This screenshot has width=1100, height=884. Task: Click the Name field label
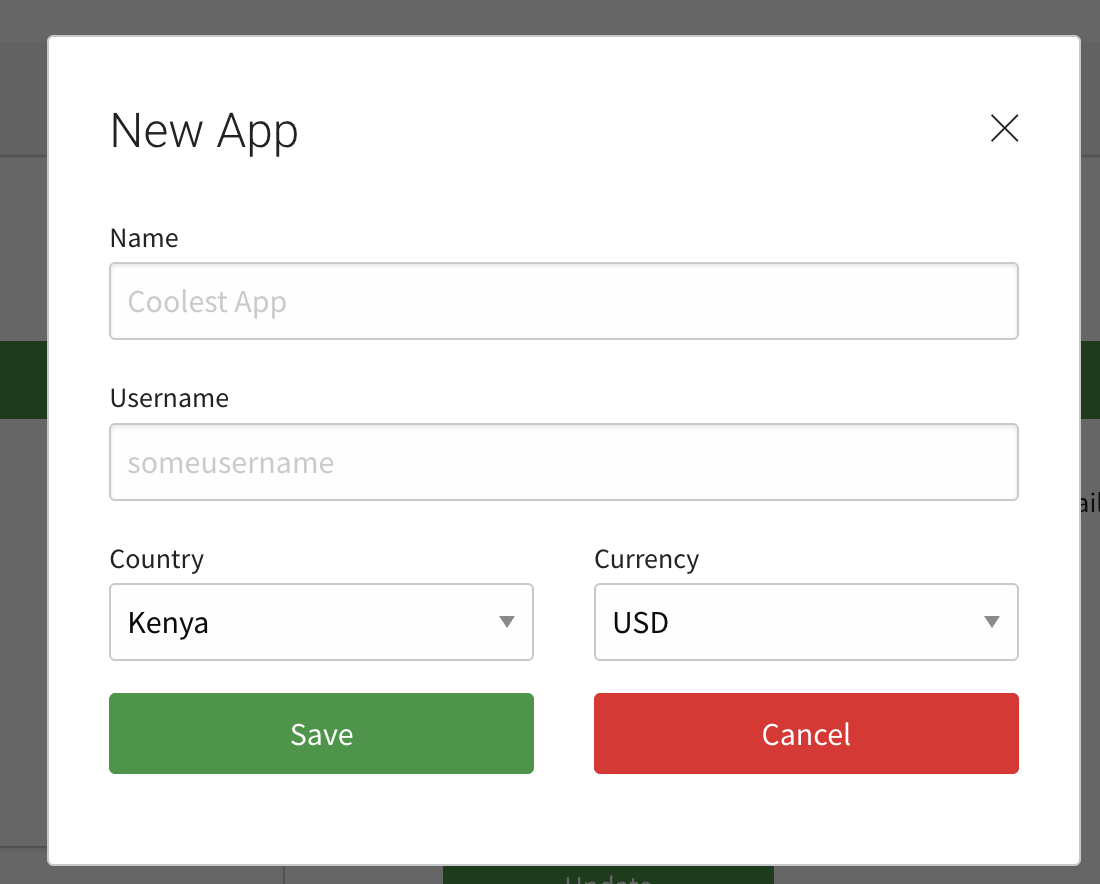[144, 238]
